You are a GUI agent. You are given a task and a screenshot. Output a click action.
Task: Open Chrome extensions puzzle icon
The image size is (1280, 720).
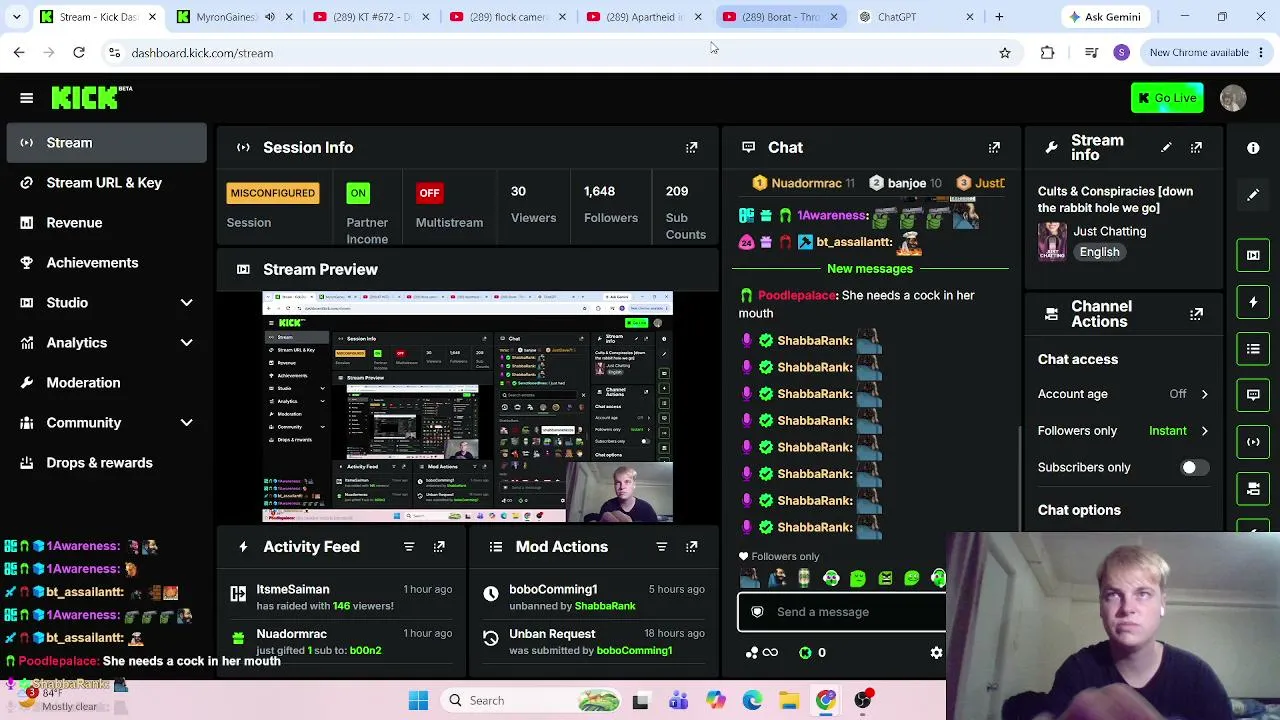click(1047, 53)
